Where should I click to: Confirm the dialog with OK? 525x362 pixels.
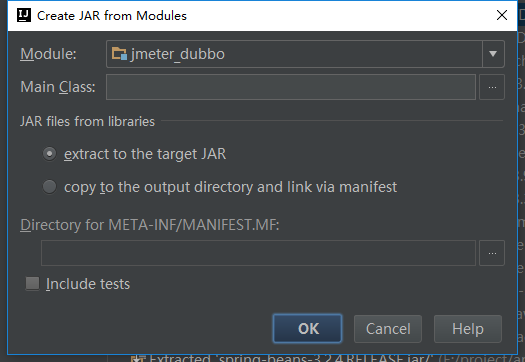point(307,329)
